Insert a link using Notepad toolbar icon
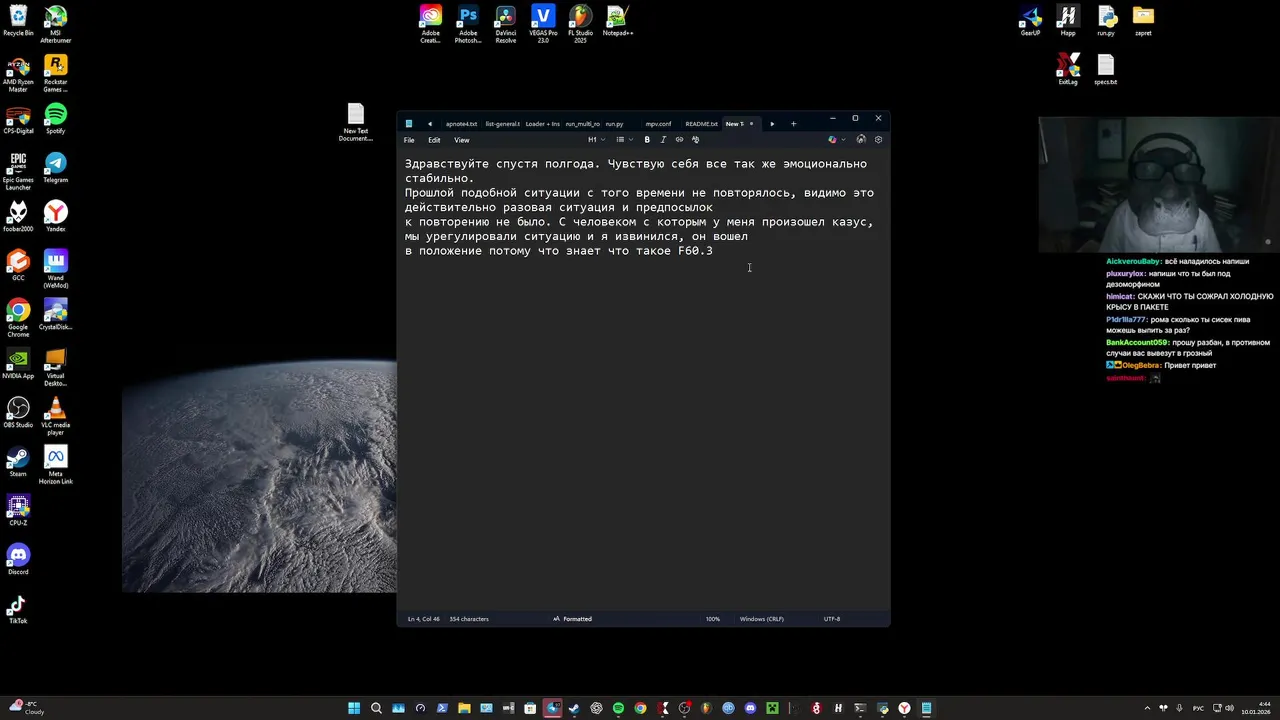The height and width of the screenshot is (720, 1280). click(679, 140)
